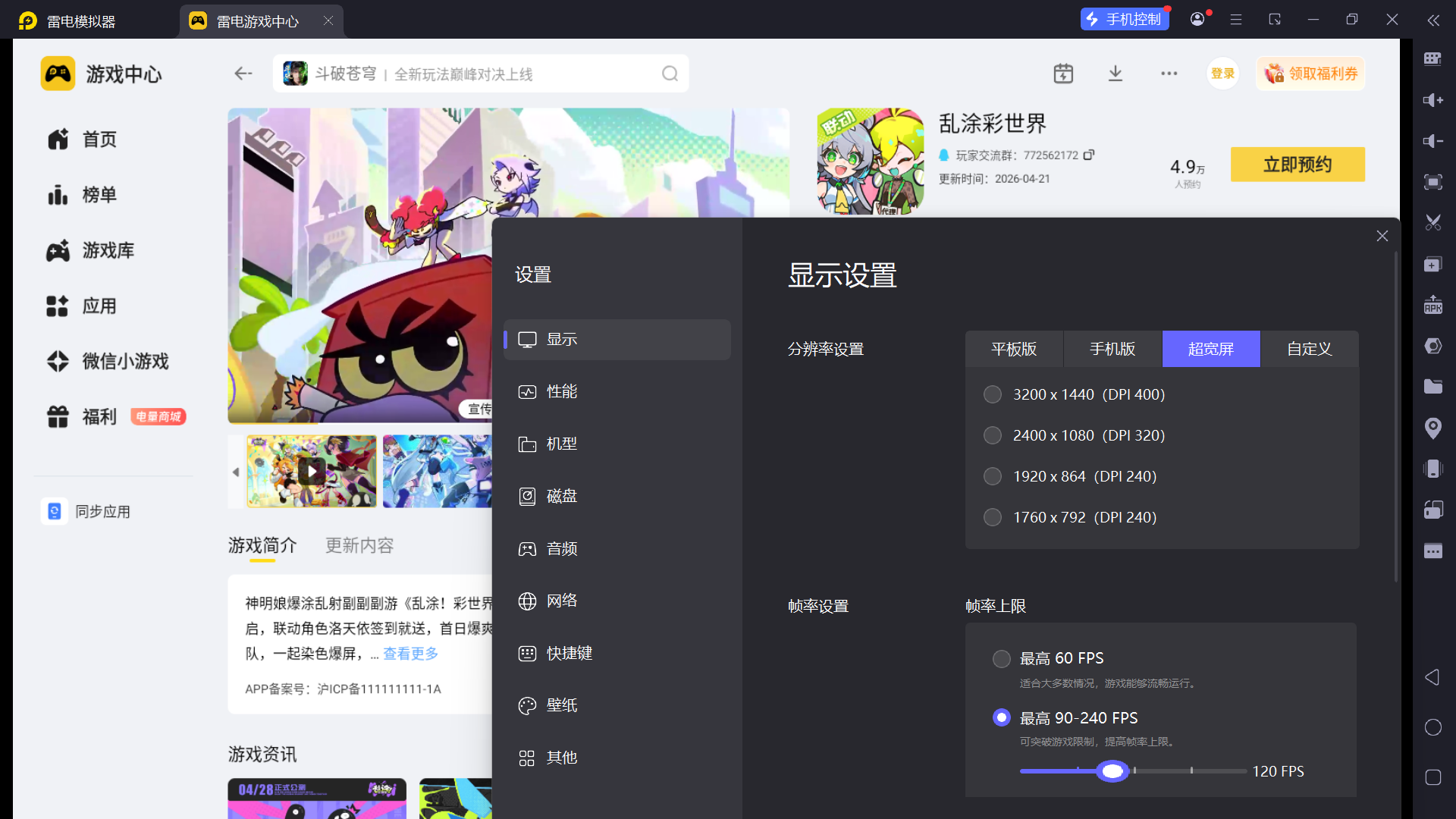Collapse the right sidebar with double chevron
This screenshot has width=1456, height=819.
[1432, 20]
